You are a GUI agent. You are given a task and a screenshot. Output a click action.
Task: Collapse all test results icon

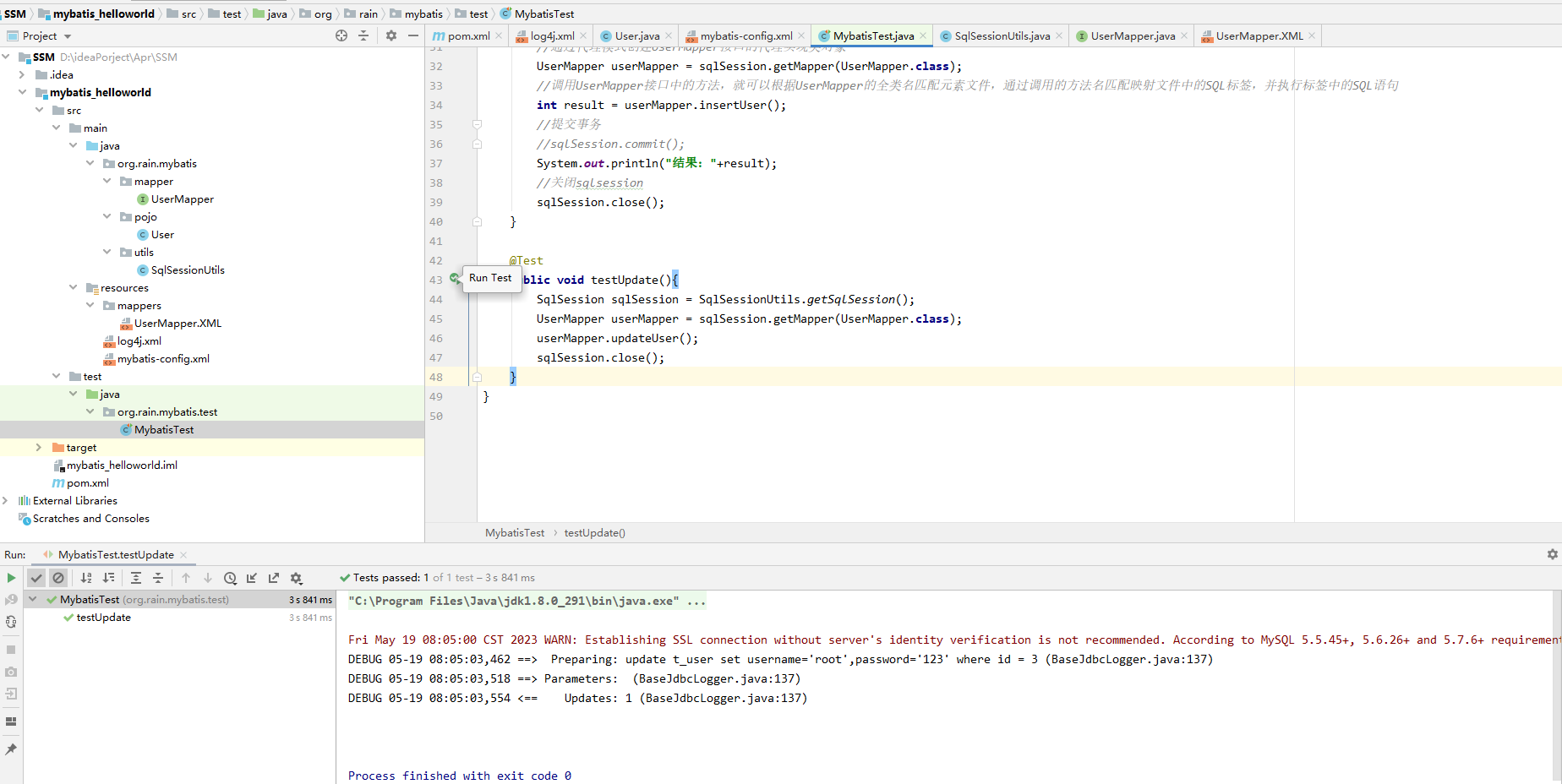(158, 578)
